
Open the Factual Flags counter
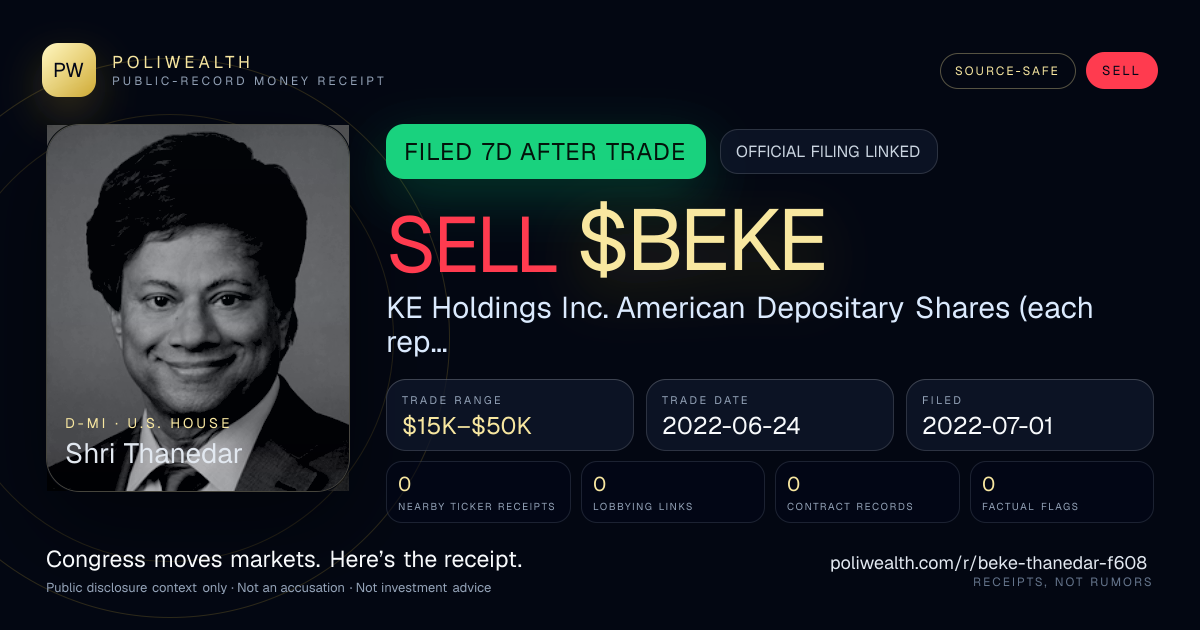pyautogui.click(x=1061, y=492)
